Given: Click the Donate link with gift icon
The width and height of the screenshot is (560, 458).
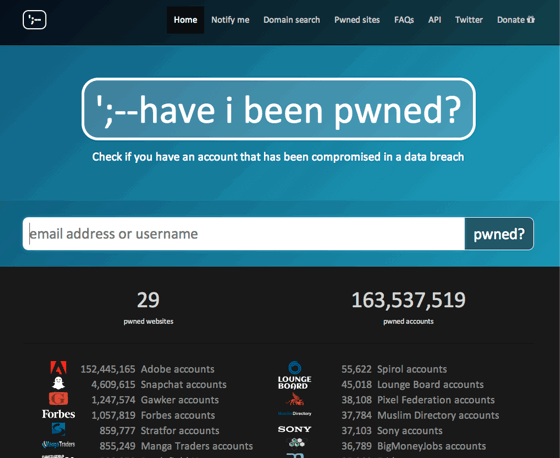Looking at the screenshot, I should point(516,20).
